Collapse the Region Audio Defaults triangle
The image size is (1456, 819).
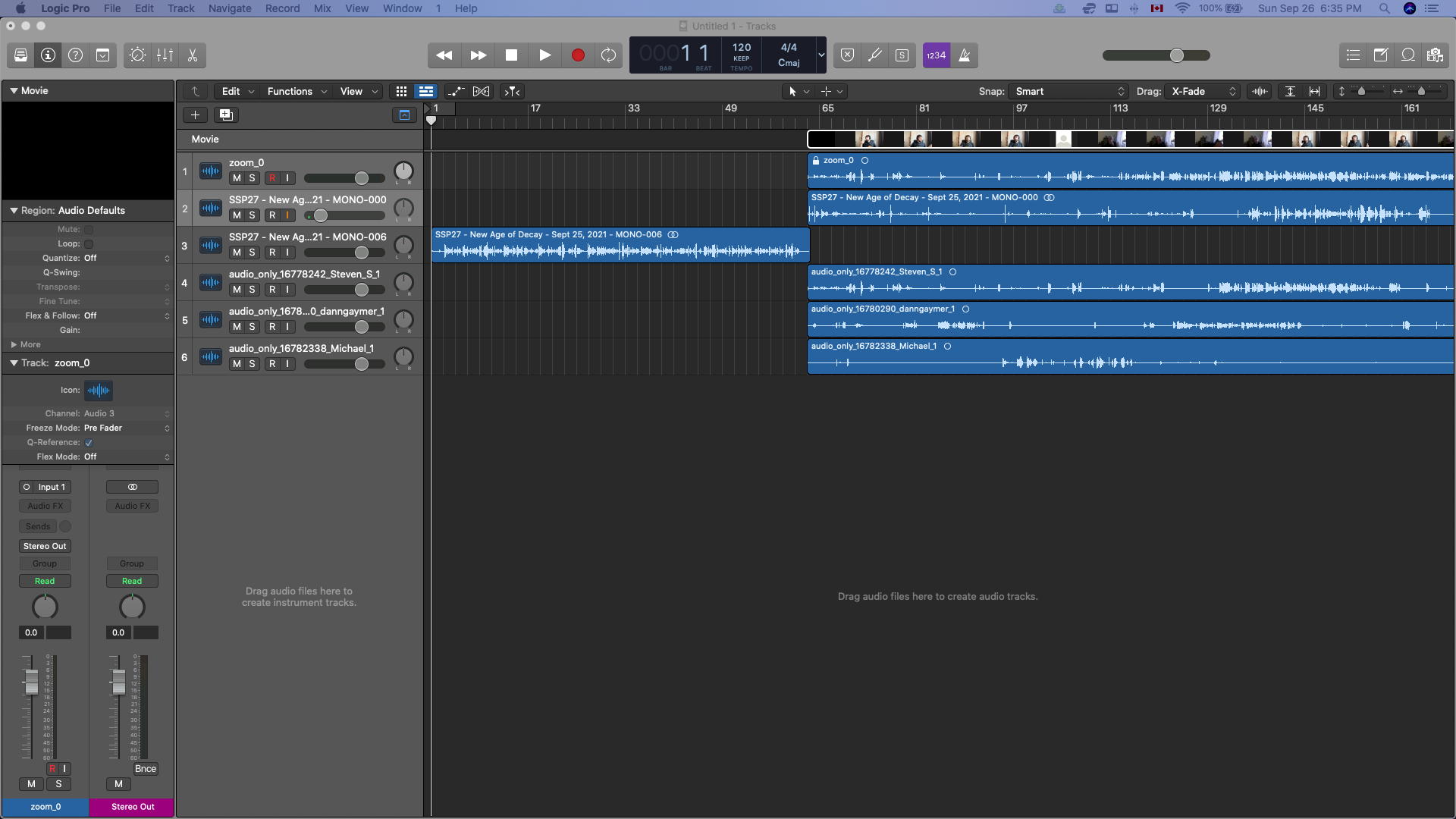point(14,211)
